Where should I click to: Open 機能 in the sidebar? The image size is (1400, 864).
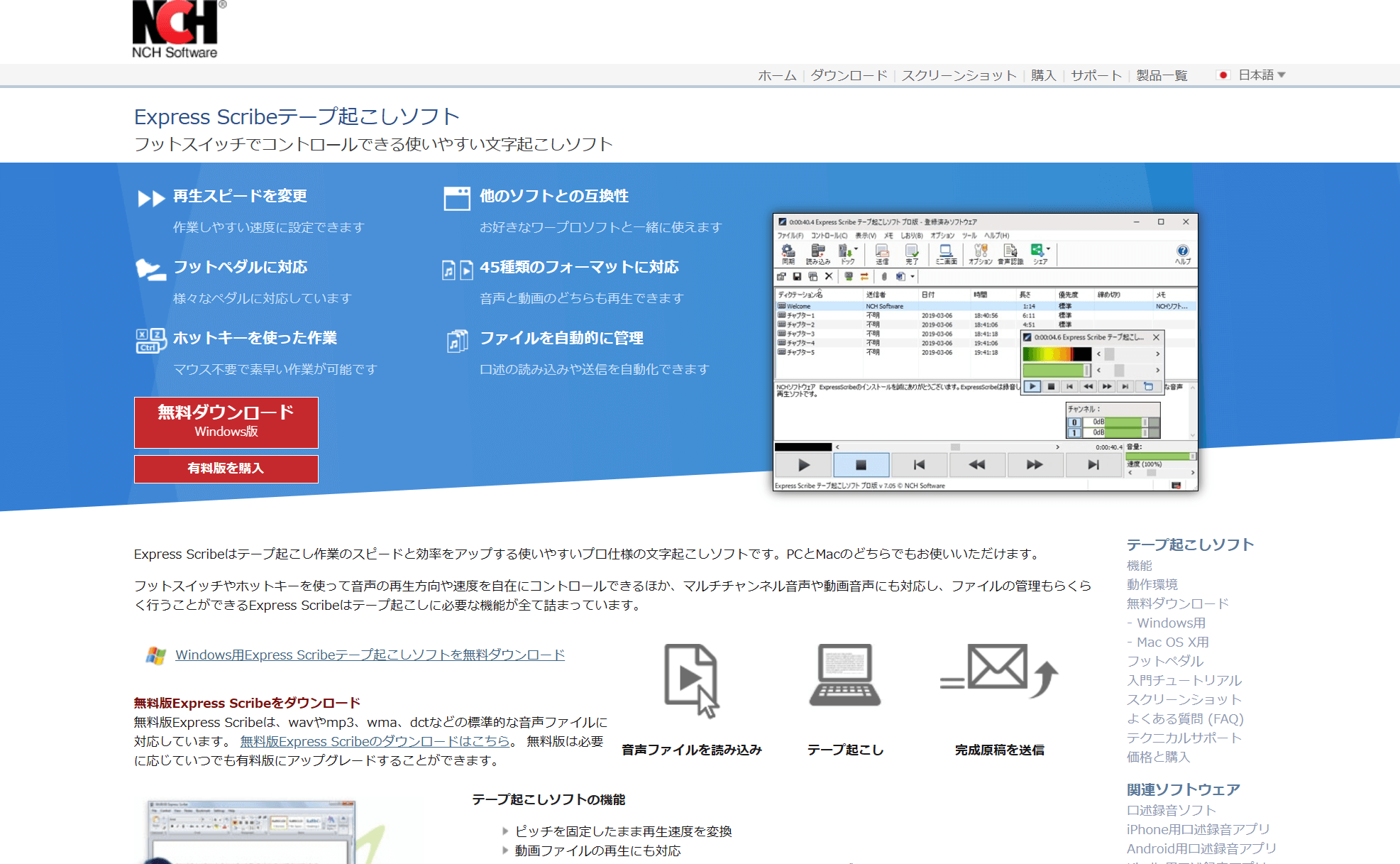tap(1139, 565)
